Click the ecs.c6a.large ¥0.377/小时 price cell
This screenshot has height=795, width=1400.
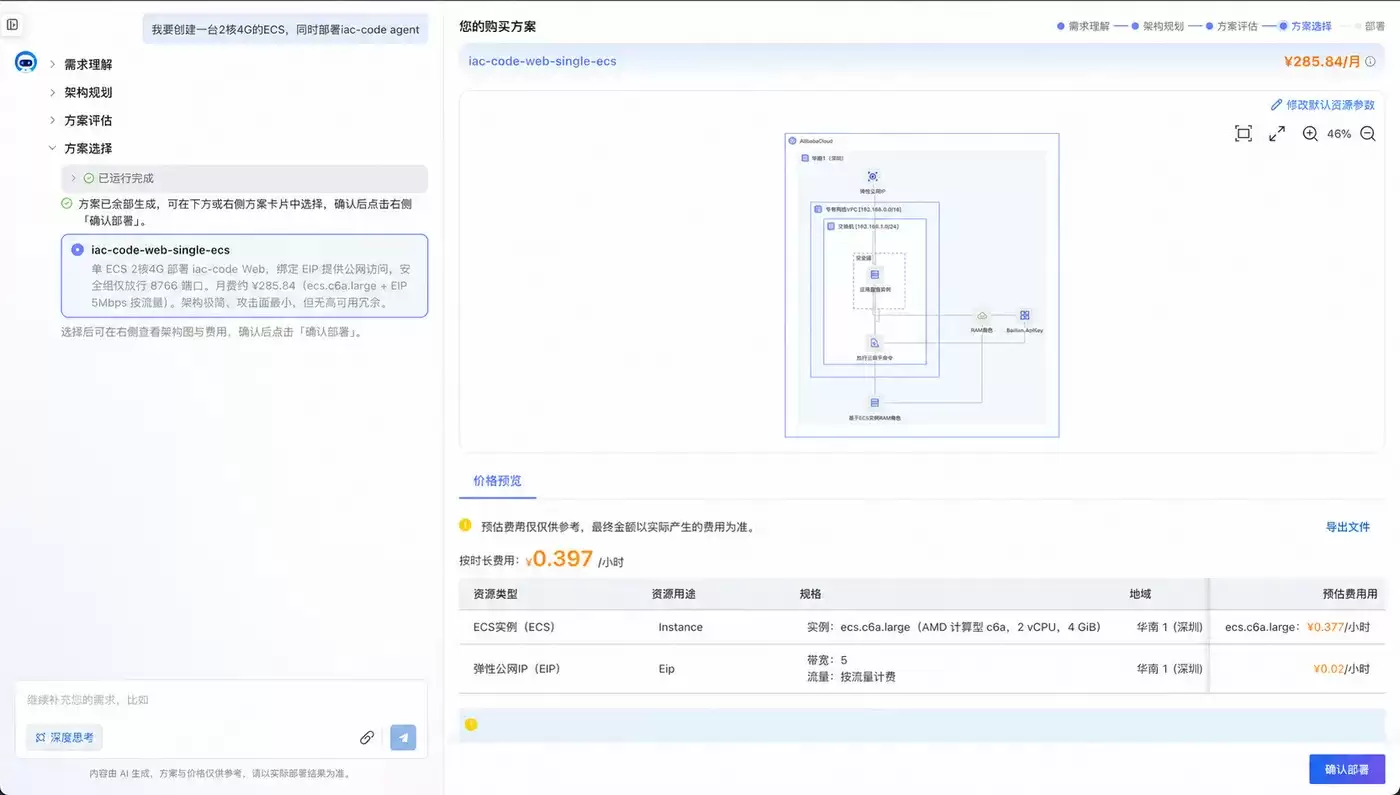(1297, 627)
